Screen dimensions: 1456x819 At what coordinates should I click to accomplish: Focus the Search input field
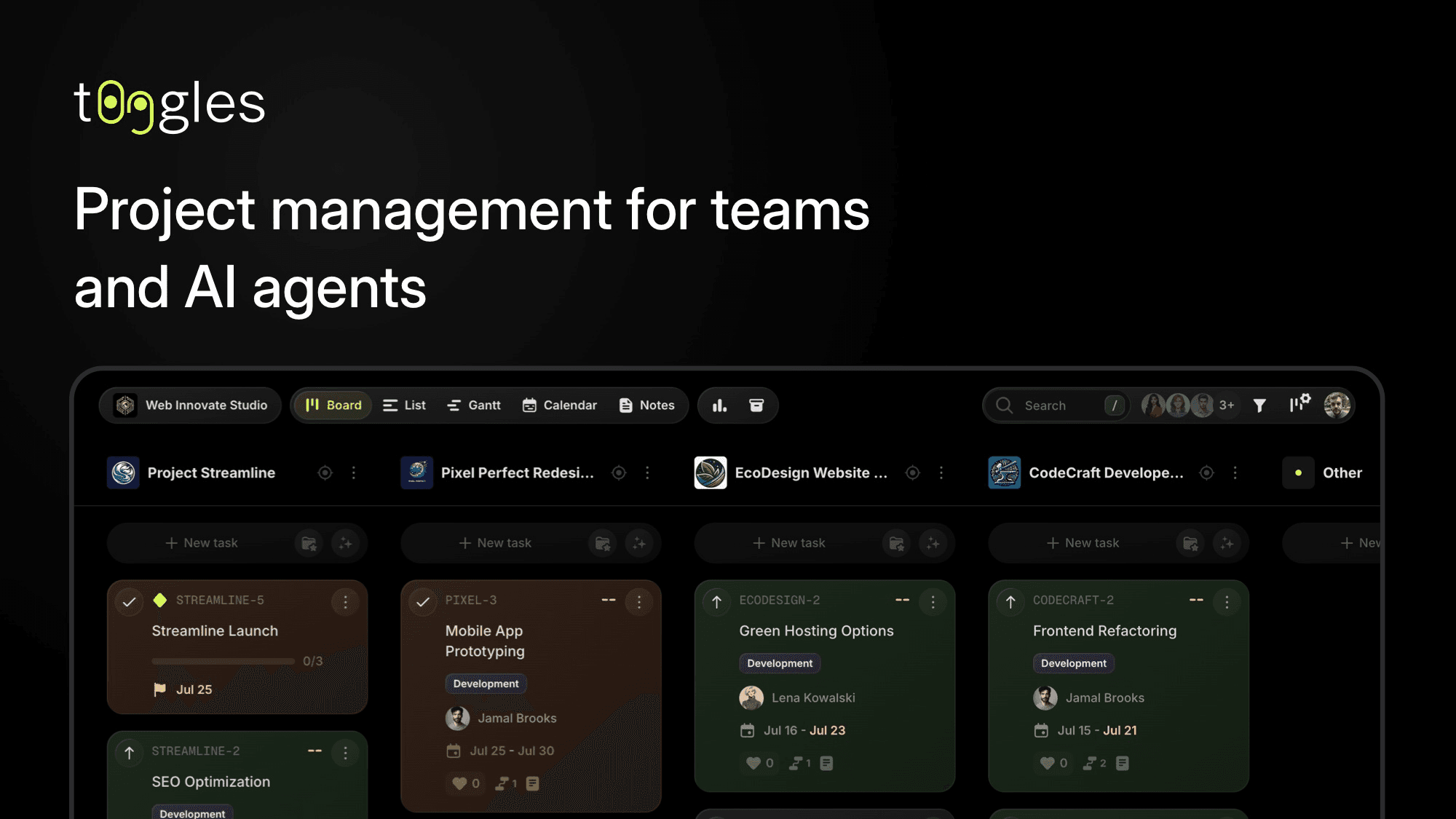[x=1057, y=405]
